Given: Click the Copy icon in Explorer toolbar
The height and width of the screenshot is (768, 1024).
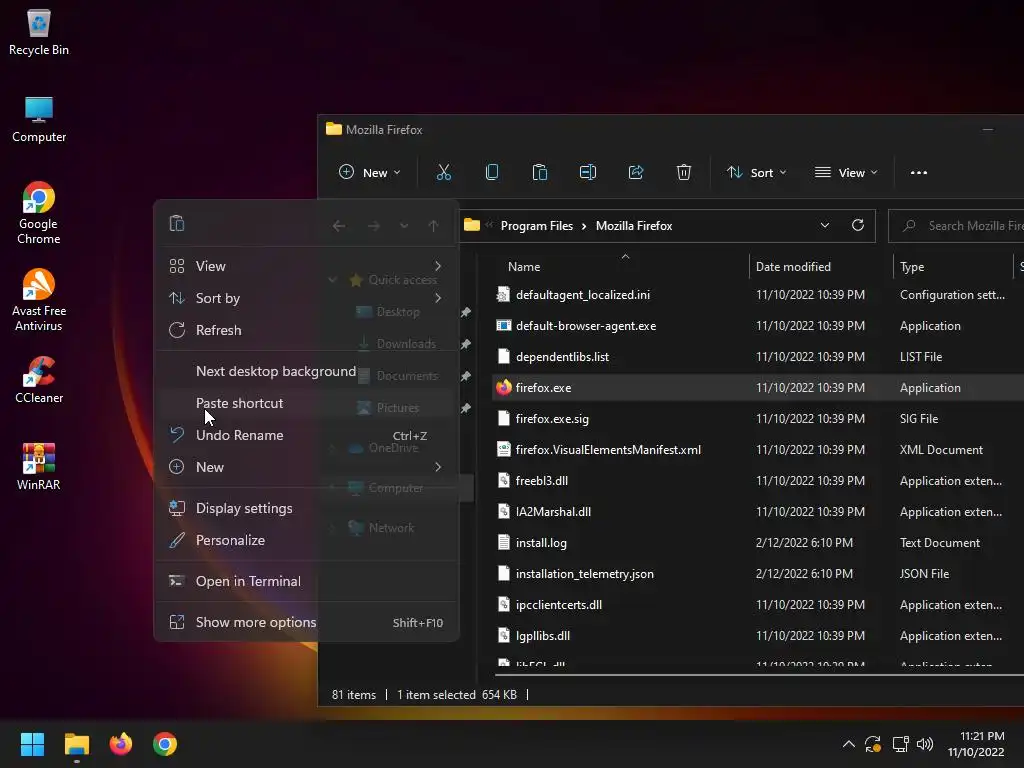Looking at the screenshot, I should 492,172.
